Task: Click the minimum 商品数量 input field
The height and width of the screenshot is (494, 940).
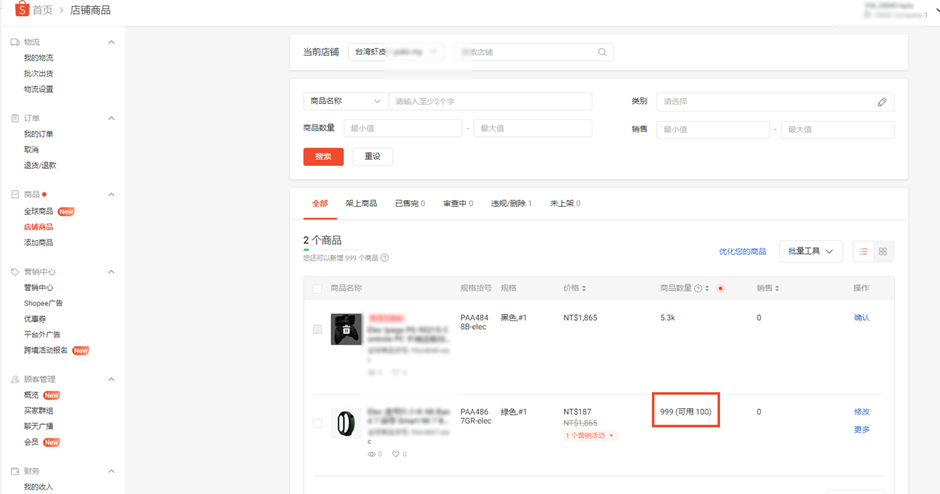Action: [402, 128]
